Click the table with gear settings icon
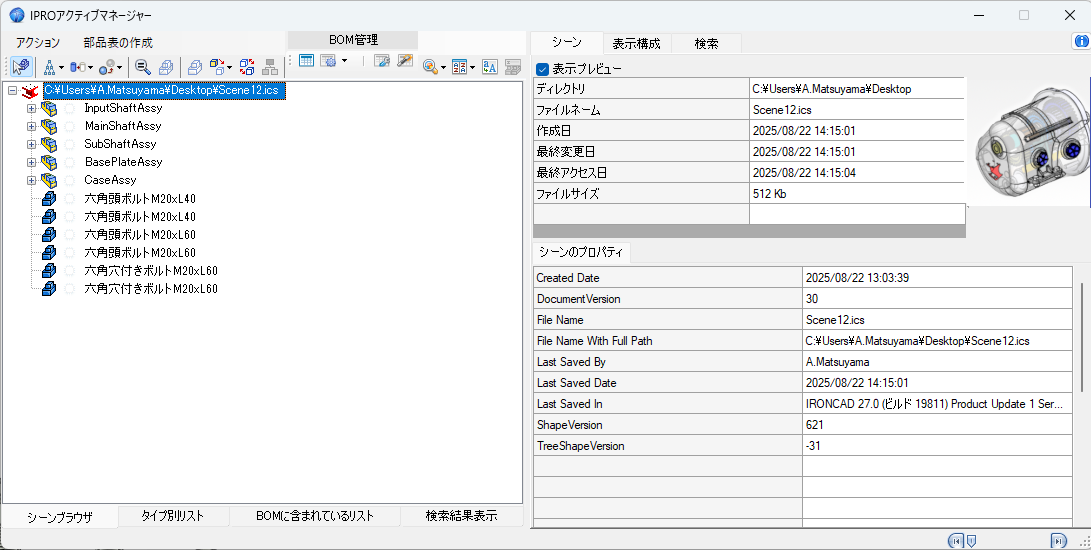The image size is (1091, 550). (328, 61)
